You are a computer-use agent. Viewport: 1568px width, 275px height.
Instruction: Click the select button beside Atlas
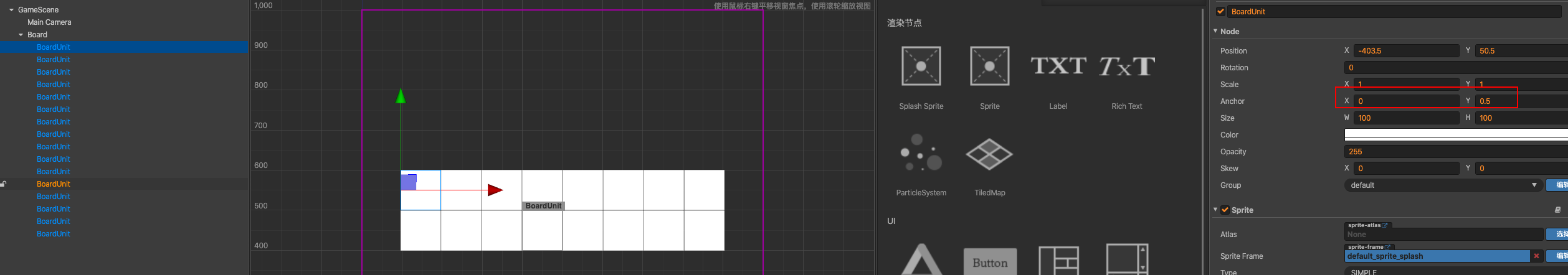[1557, 235]
